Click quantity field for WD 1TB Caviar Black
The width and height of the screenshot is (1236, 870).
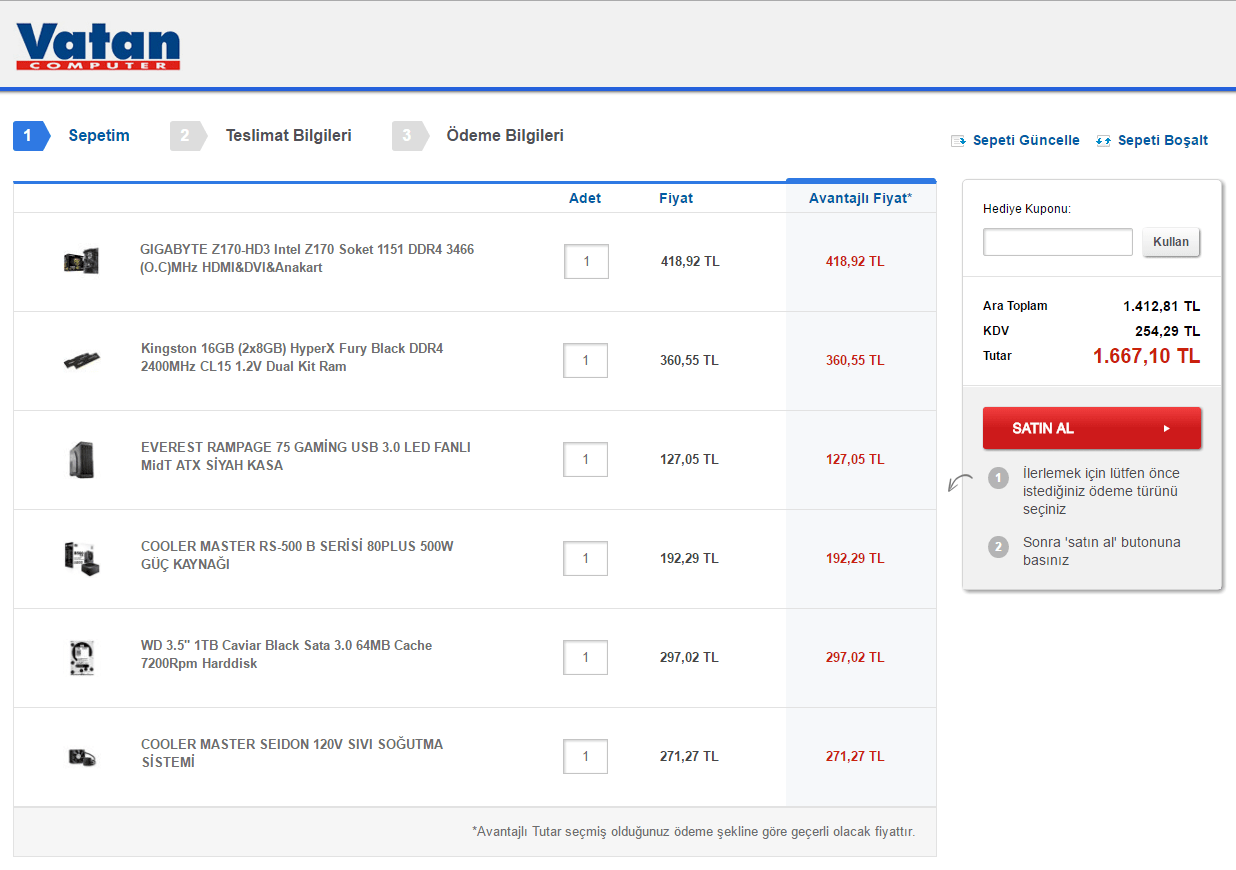click(586, 657)
